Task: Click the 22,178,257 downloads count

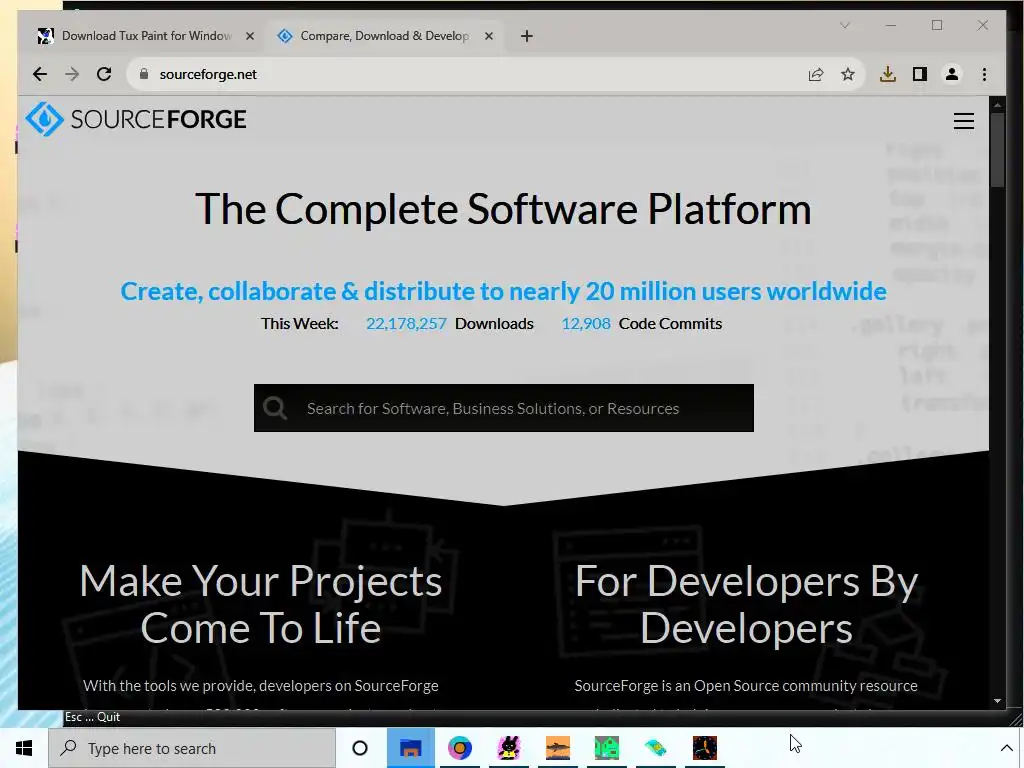Action: [406, 324]
